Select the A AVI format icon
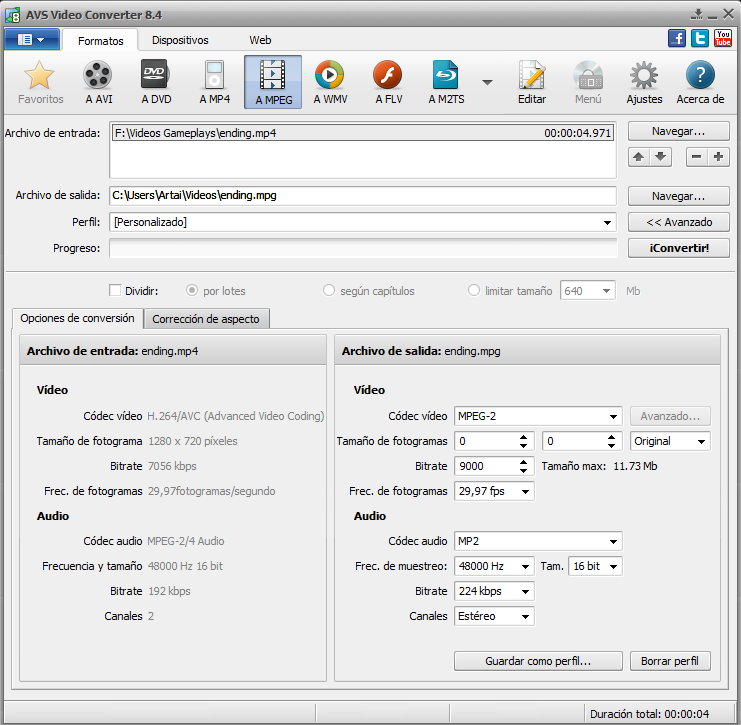Viewport: 741px width, 725px height. click(98, 82)
